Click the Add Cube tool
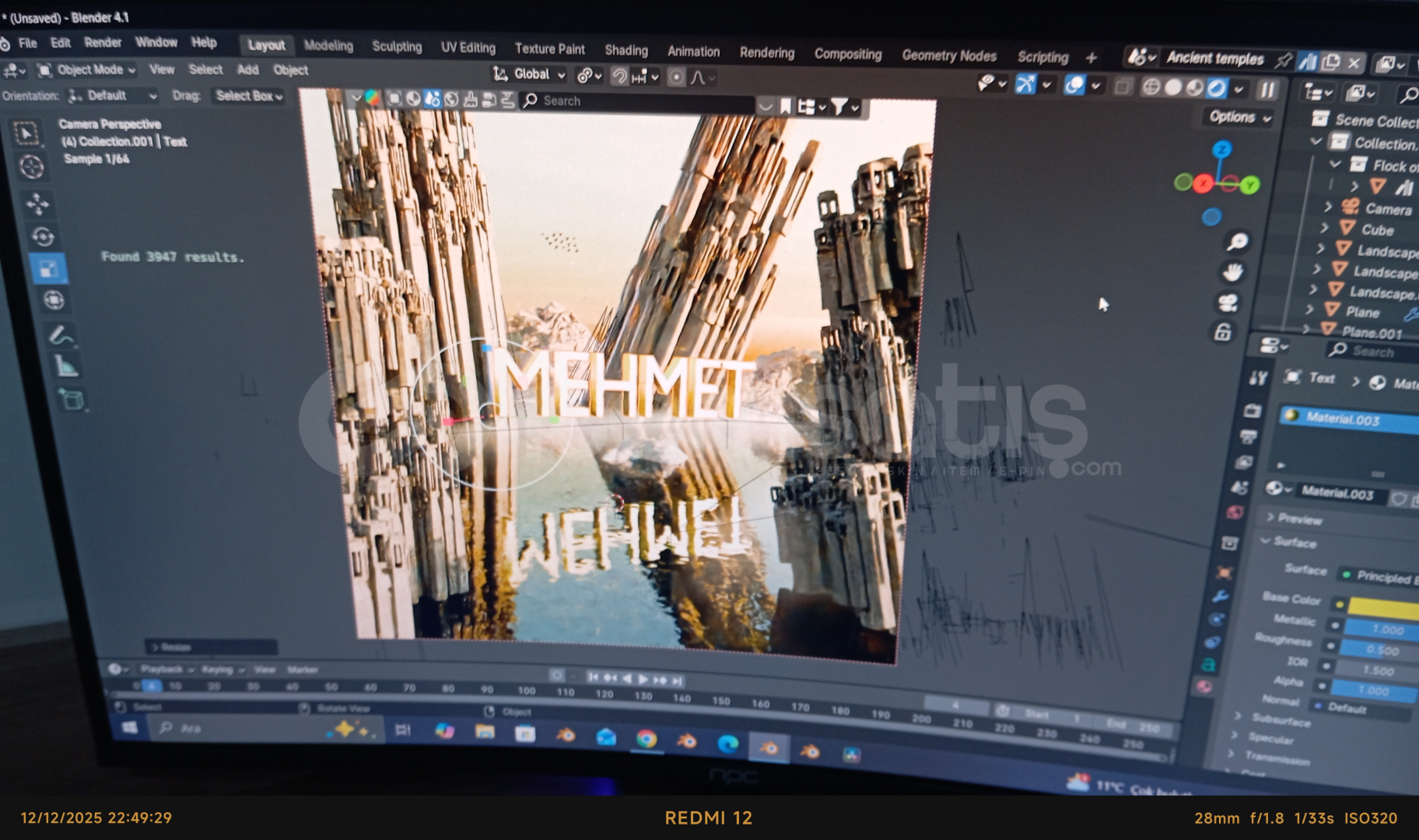1419x840 pixels. point(71,400)
